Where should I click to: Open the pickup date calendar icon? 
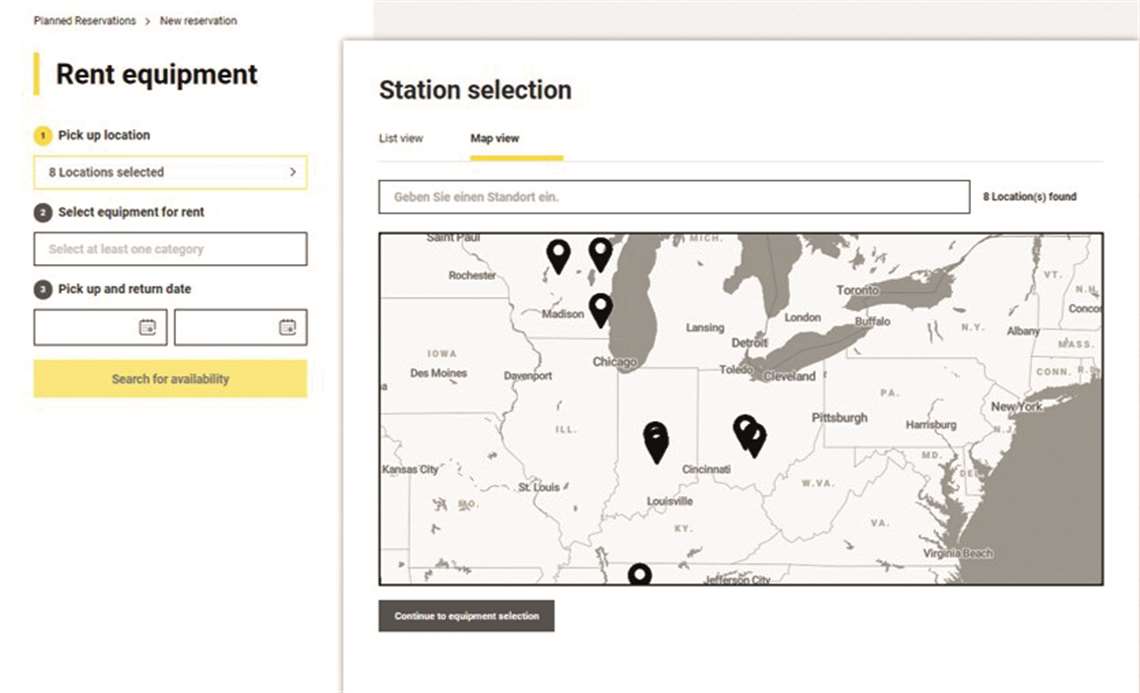pyautogui.click(x=148, y=327)
